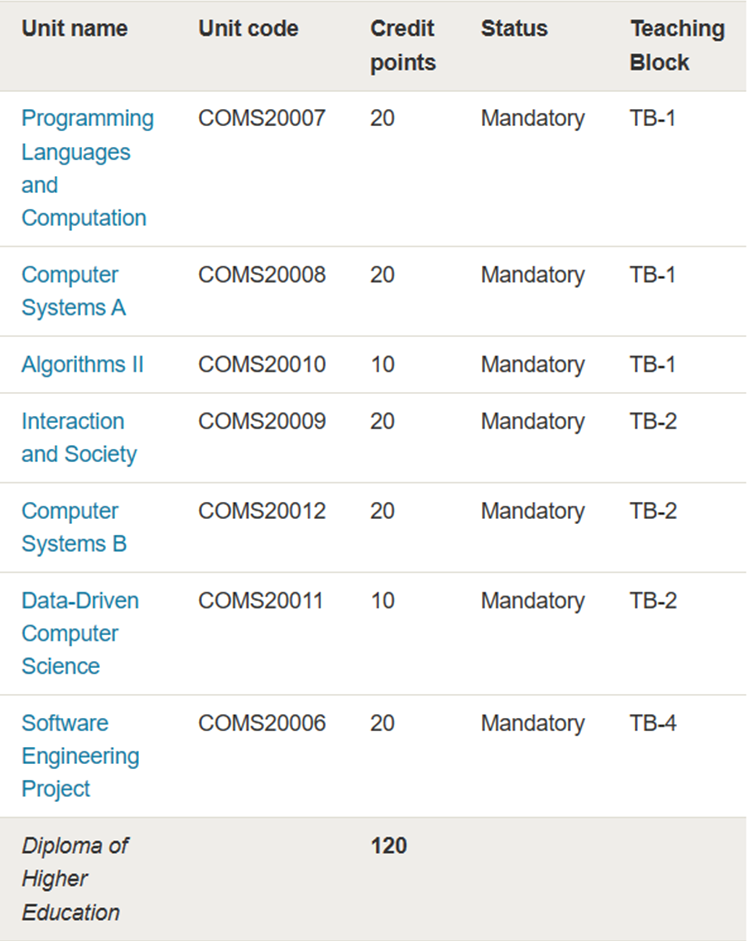Click the Unit code column header
This screenshot has height=941, width=750.
[x=248, y=28]
